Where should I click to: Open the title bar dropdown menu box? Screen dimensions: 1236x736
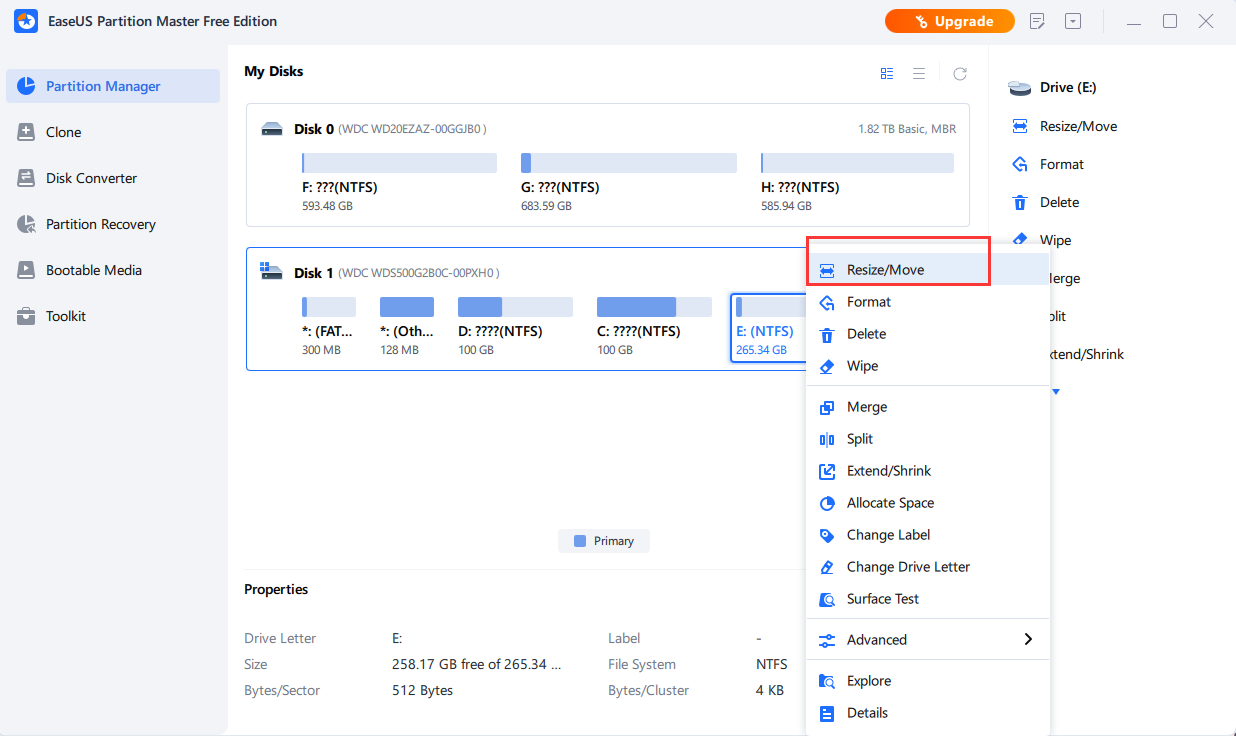click(x=1073, y=21)
